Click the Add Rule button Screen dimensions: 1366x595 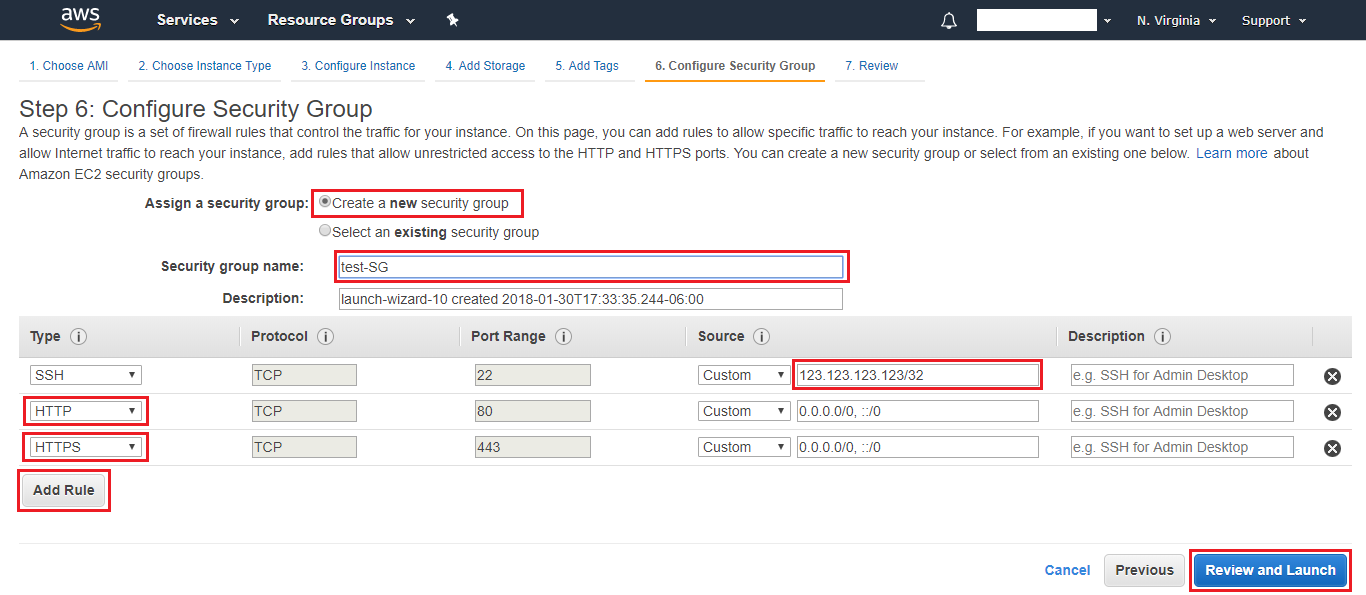(x=64, y=491)
